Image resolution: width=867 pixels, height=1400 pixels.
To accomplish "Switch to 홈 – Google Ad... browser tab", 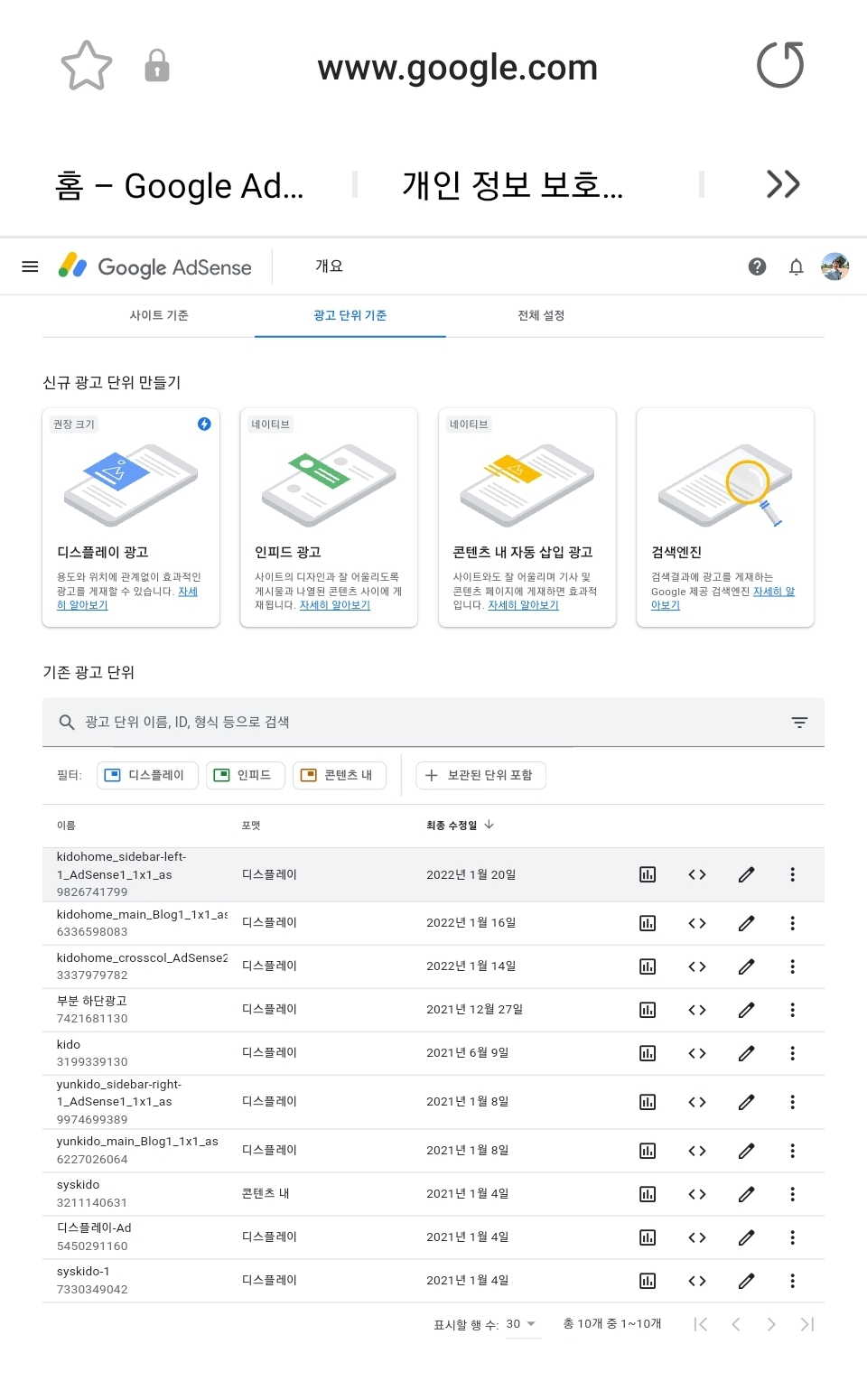I will (x=179, y=185).
